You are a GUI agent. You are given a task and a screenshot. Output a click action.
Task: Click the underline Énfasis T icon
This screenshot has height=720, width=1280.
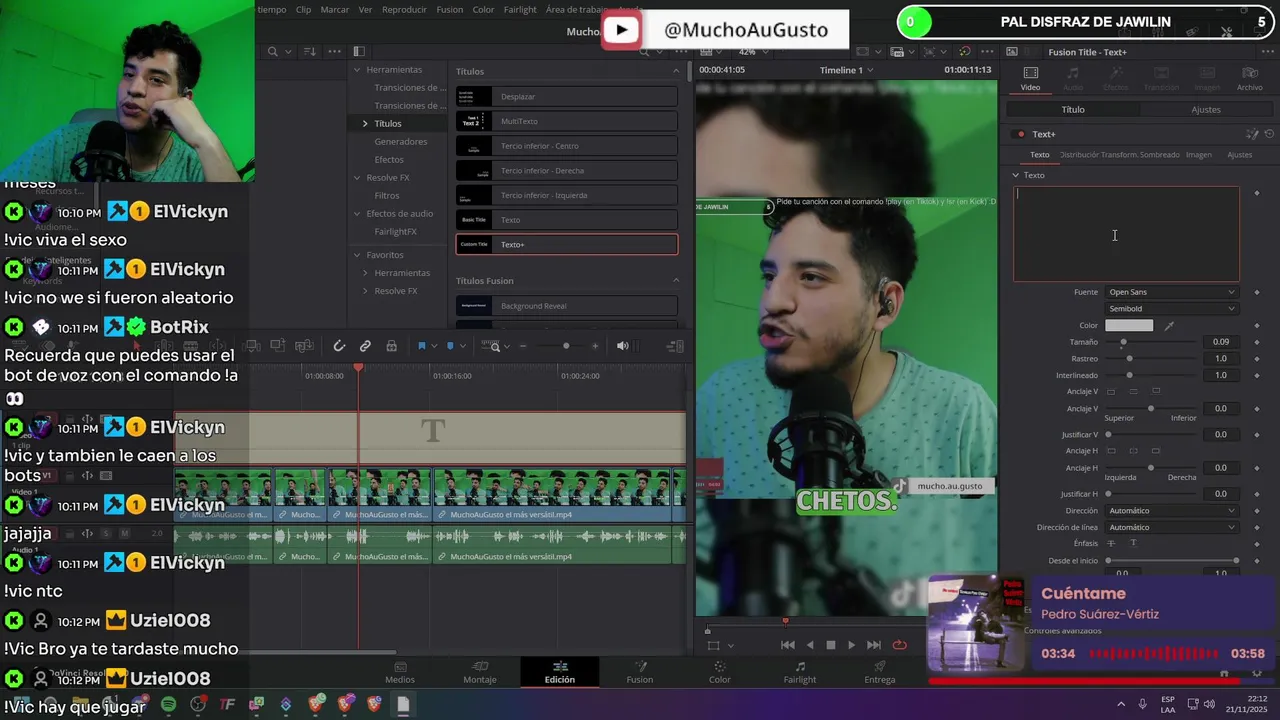pyautogui.click(x=1133, y=543)
